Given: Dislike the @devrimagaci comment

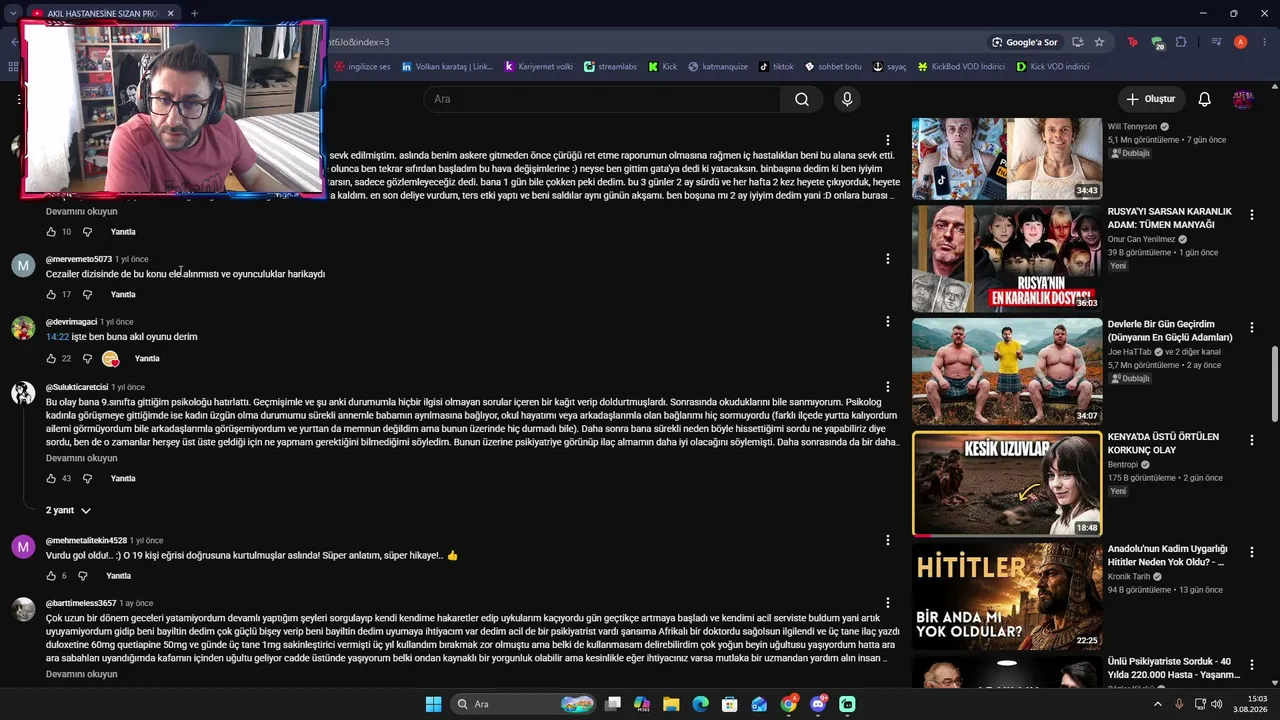Looking at the screenshot, I should click(x=87, y=358).
